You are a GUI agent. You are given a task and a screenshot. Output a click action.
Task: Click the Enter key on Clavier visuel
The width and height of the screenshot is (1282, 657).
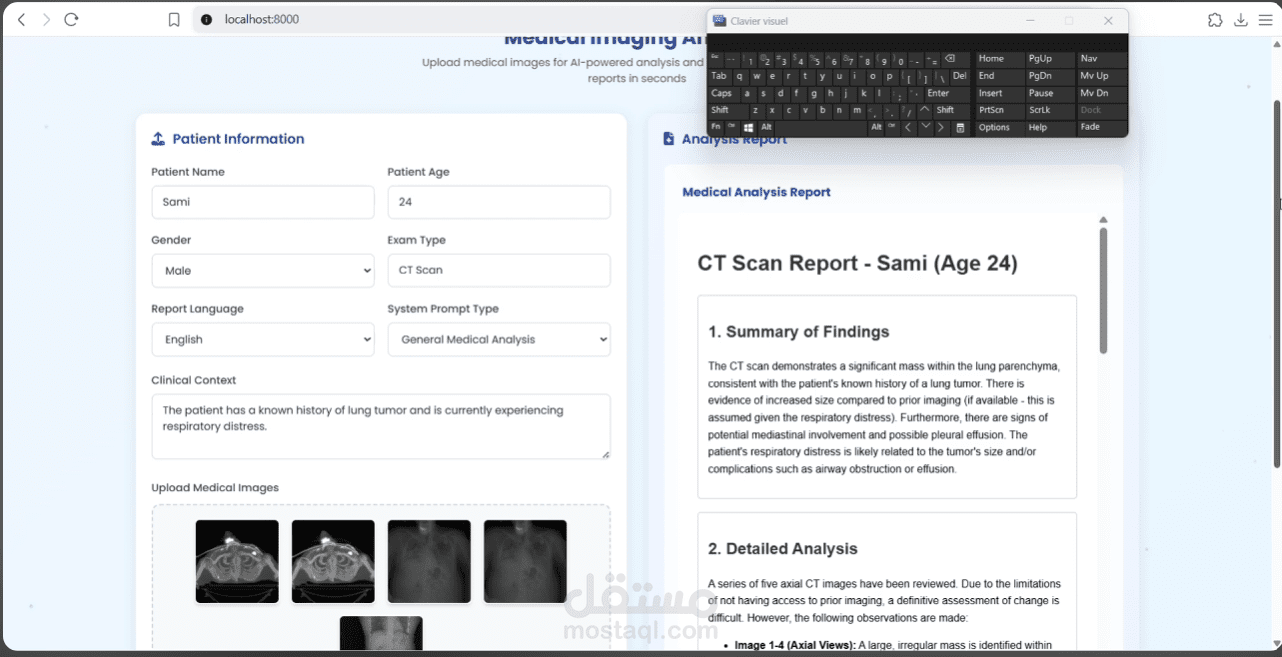click(x=947, y=93)
